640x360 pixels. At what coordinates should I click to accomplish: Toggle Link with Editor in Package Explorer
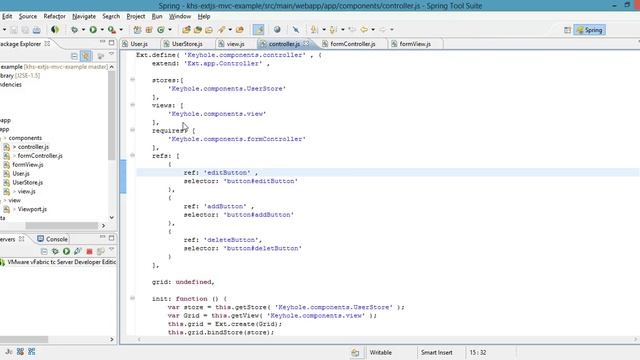coord(86,56)
